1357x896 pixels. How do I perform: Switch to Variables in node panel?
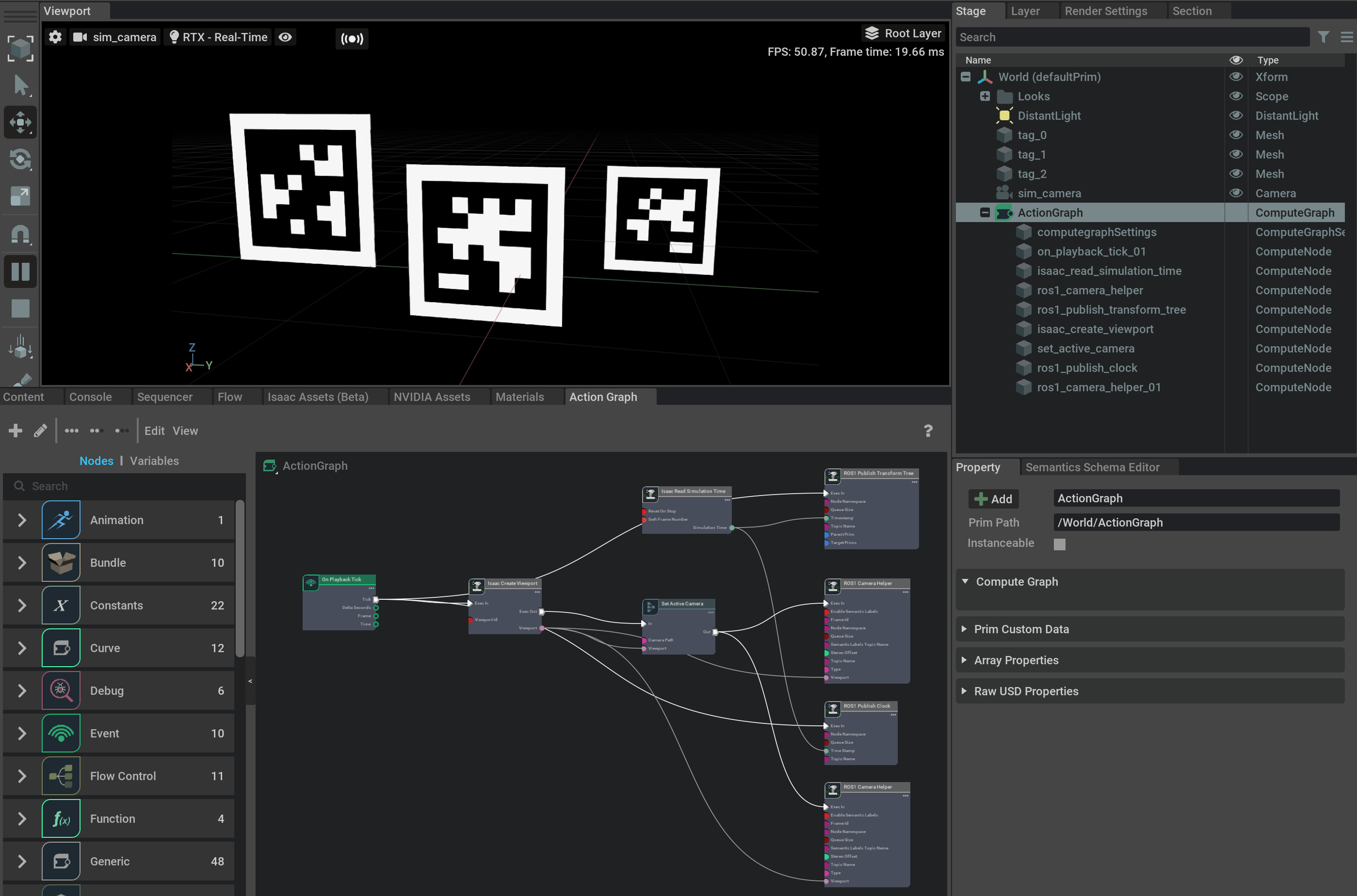pos(154,461)
